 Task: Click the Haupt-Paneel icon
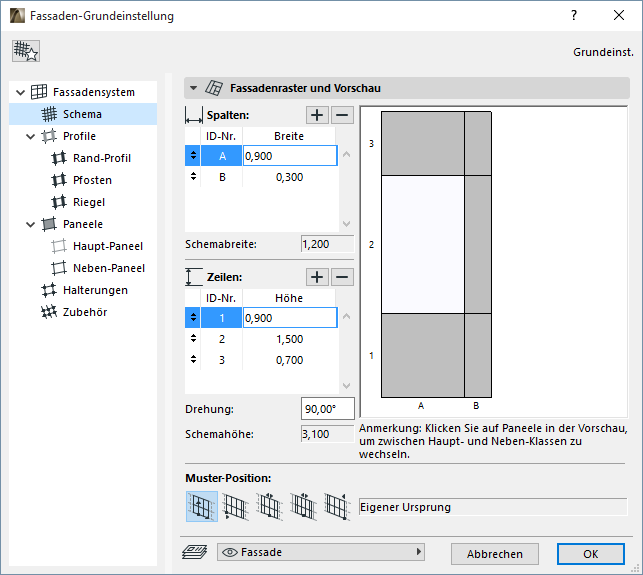[x=59, y=246]
